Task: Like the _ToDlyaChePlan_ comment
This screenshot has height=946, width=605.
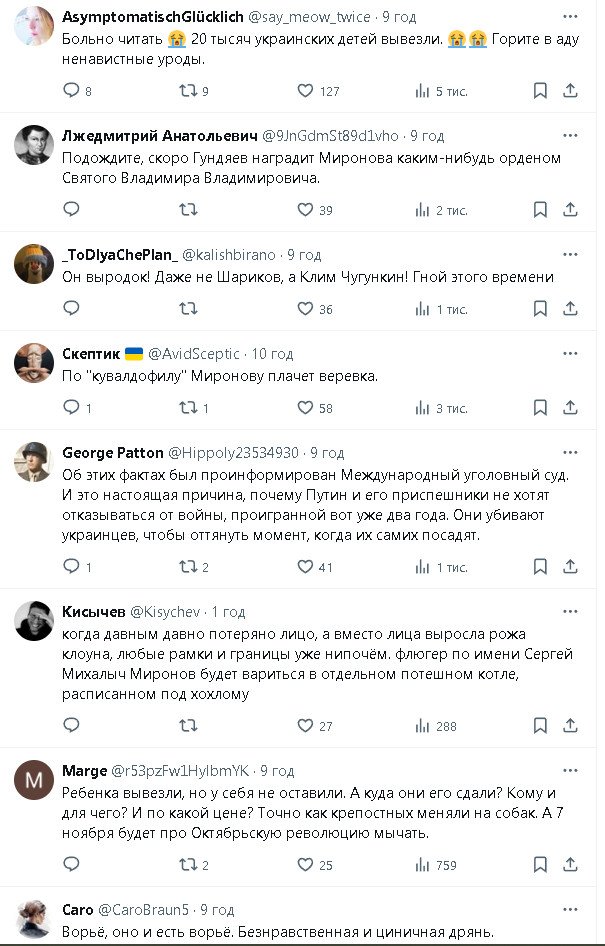Action: [306, 309]
